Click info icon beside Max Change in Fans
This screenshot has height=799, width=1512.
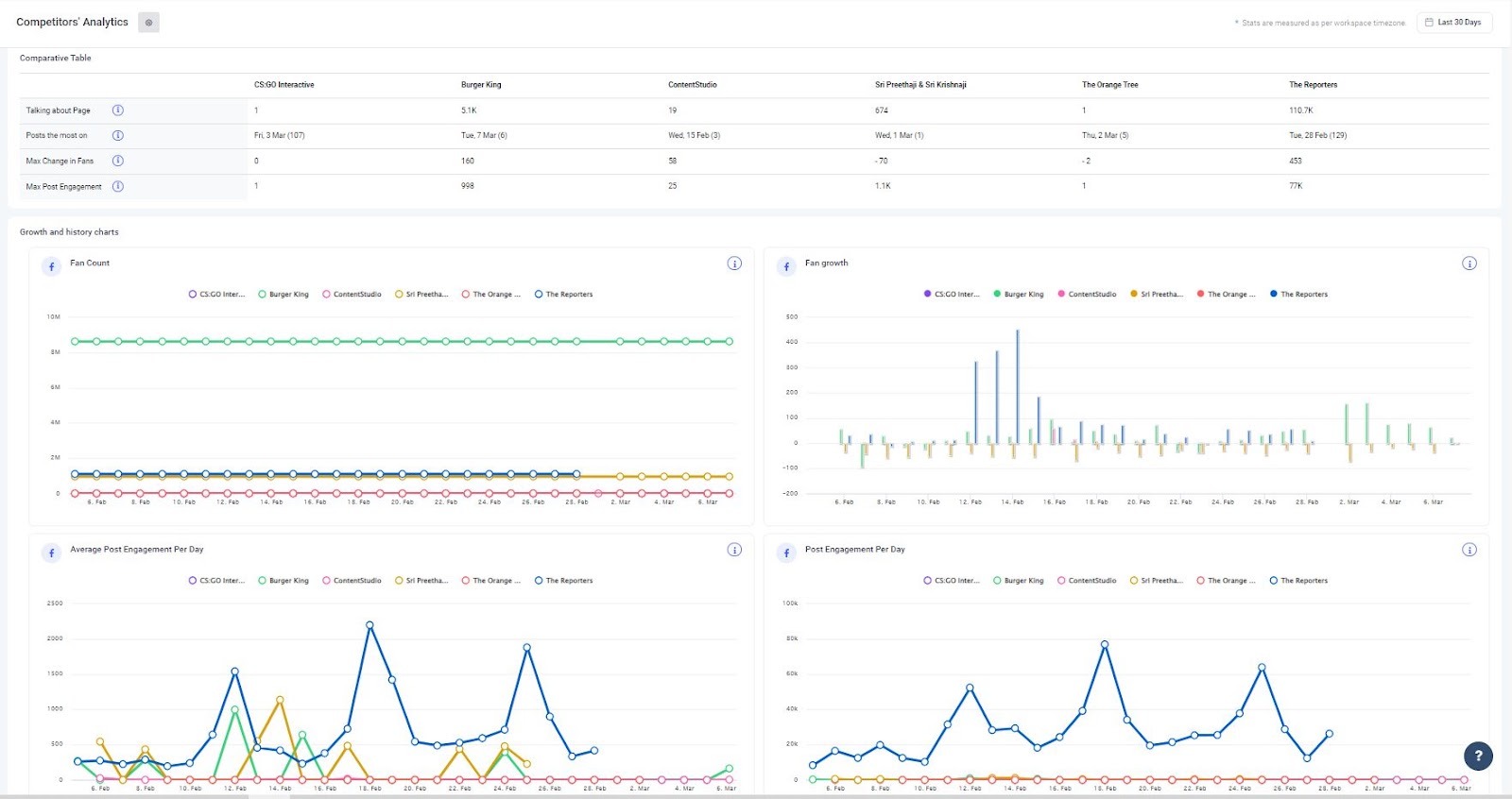pos(118,161)
